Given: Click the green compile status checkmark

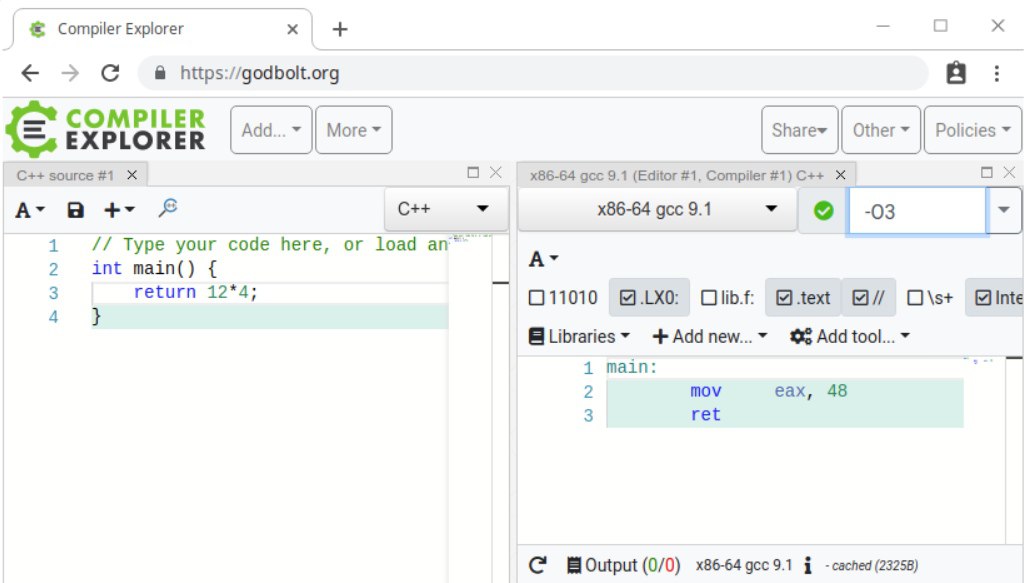Looking at the screenshot, I should point(824,210).
